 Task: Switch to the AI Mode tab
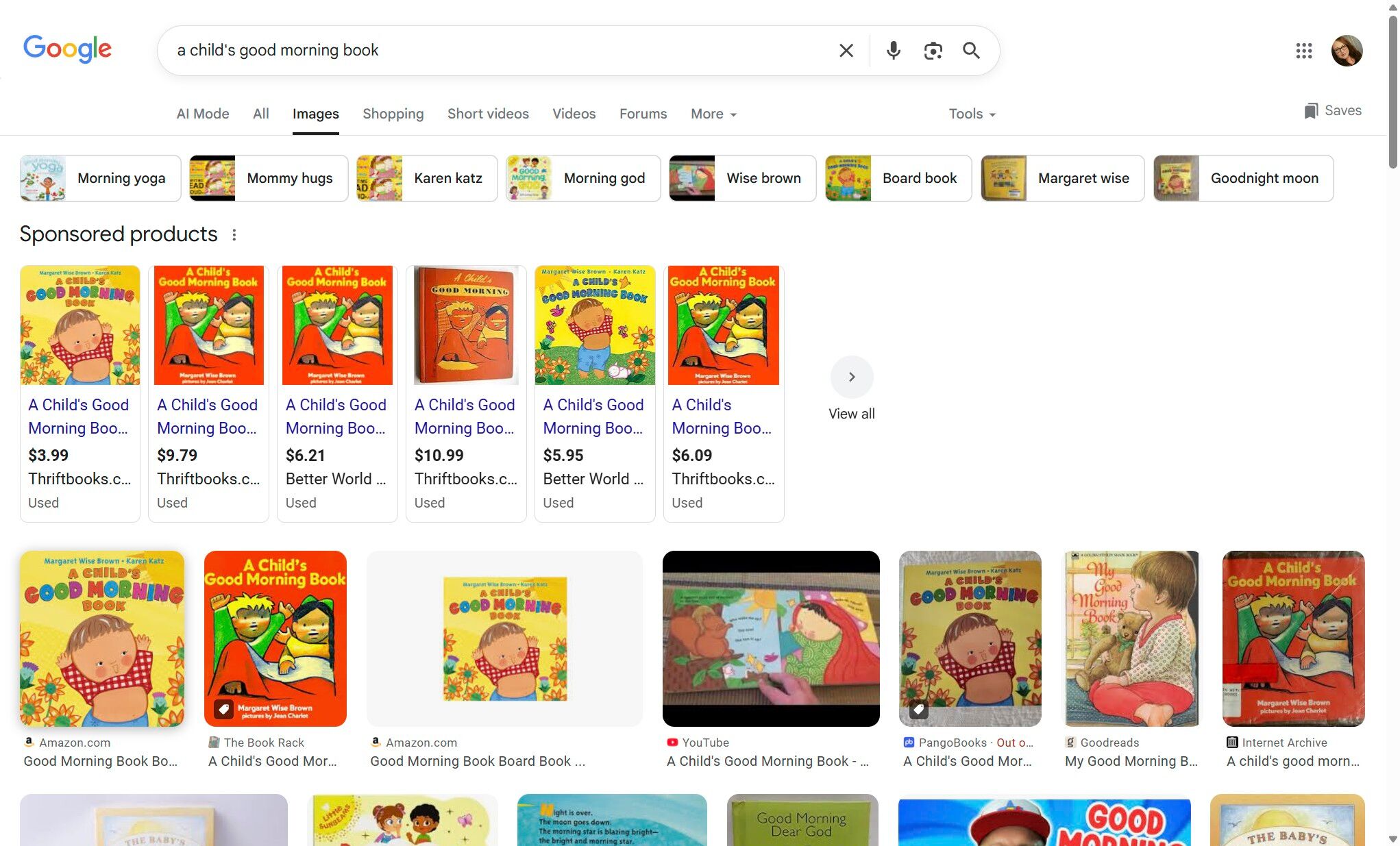pyautogui.click(x=203, y=114)
